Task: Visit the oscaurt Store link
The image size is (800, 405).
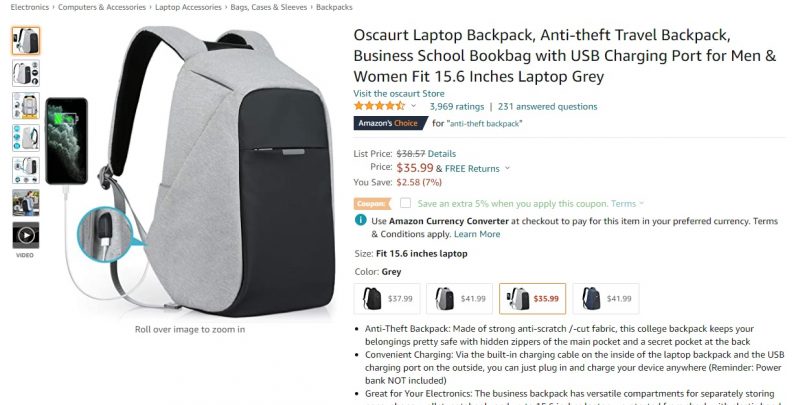Action: [x=399, y=93]
